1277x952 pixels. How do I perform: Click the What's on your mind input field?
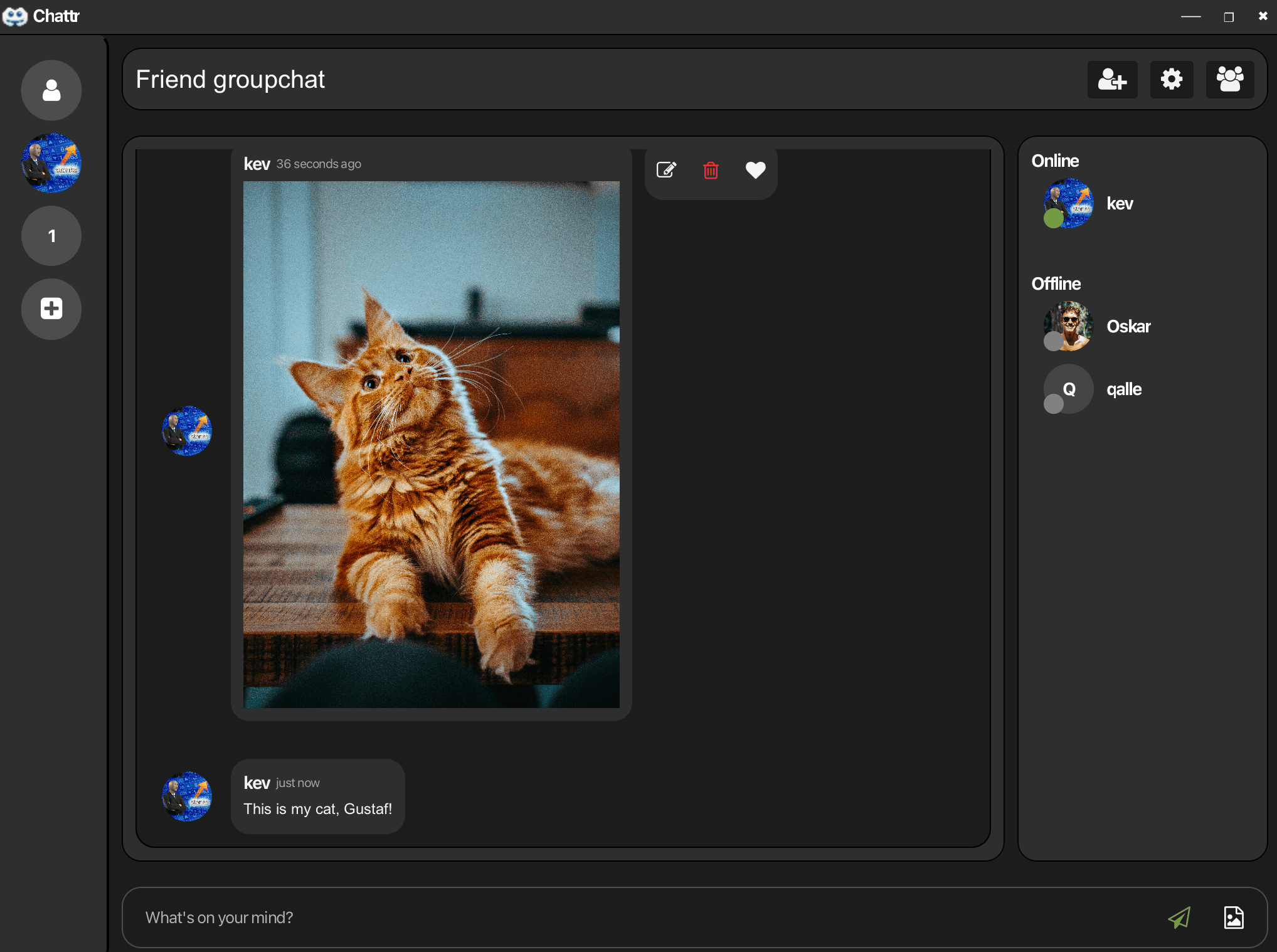(439, 917)
